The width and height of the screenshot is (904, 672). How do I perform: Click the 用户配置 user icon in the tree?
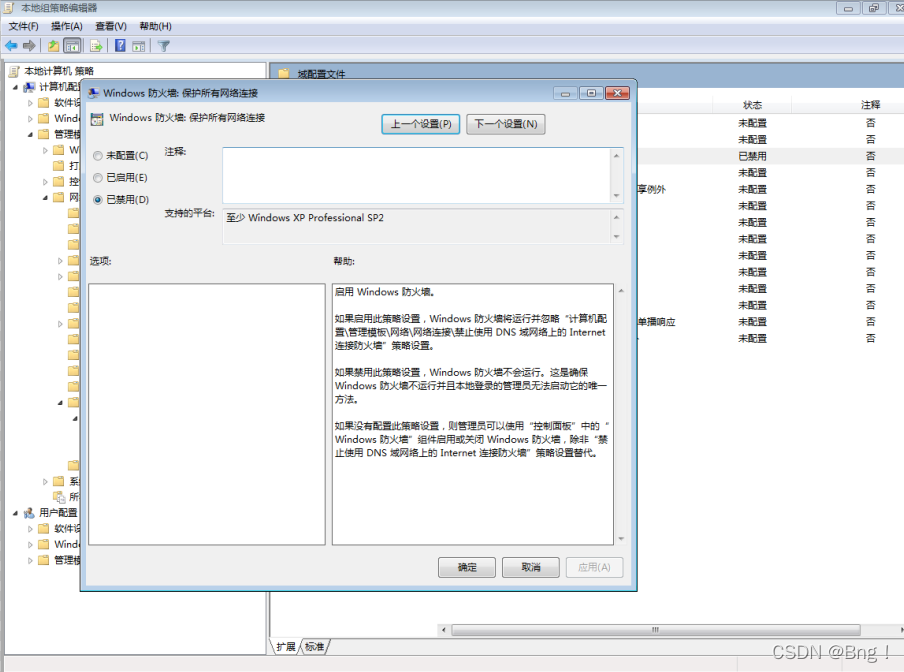pos(29,512)
